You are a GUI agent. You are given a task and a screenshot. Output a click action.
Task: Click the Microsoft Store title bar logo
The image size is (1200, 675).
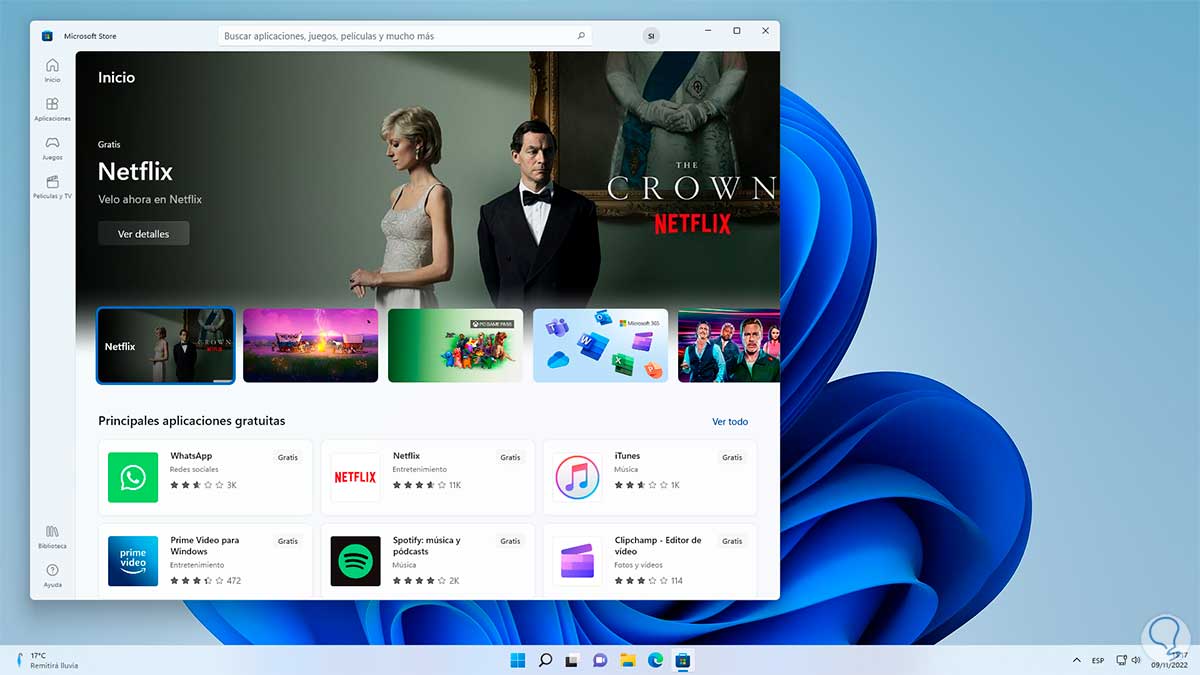click(47, 36)
